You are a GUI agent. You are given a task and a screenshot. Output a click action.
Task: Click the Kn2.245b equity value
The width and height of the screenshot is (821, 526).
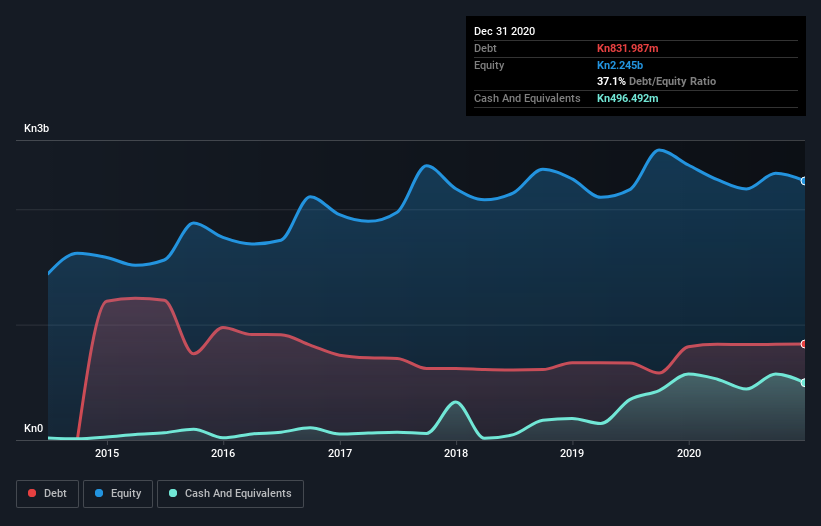tap(620, 65)
